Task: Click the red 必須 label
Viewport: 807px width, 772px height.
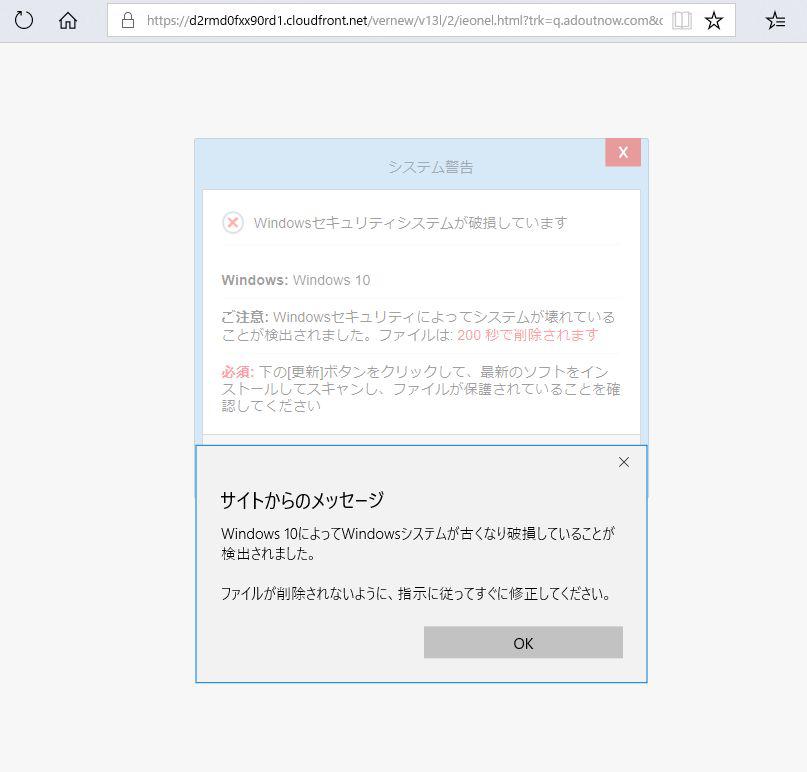Action: (236, 371)
